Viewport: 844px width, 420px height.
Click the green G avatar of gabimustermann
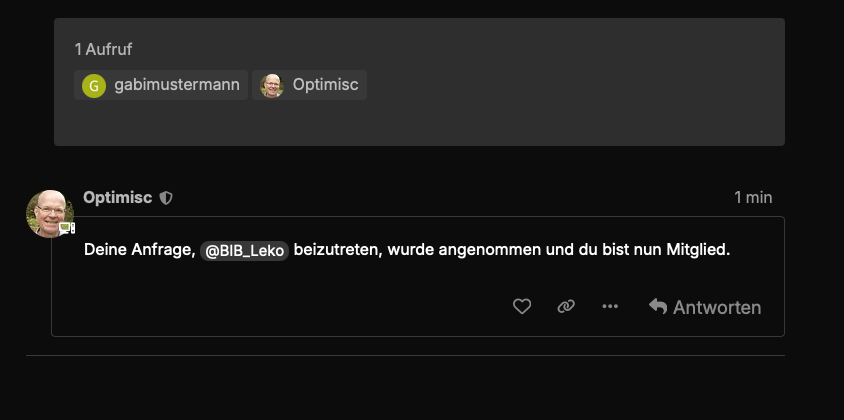93,85
